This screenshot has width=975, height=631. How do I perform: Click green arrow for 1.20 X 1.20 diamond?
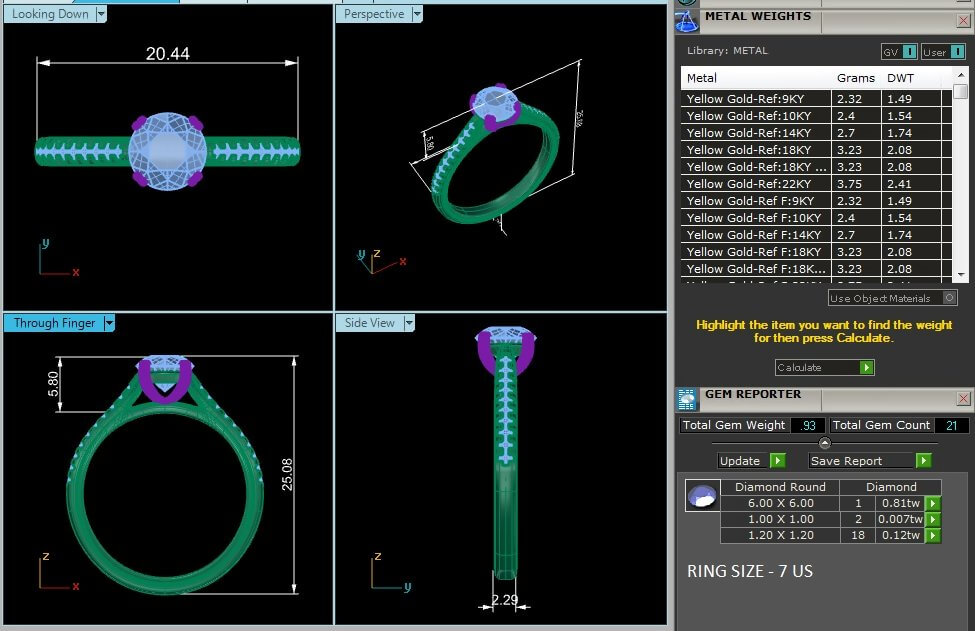[x=933, y=536]
